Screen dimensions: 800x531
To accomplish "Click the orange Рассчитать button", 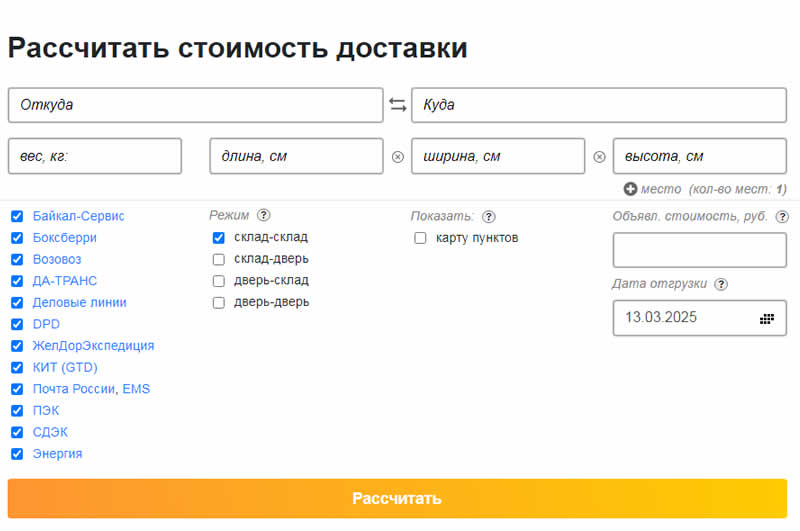I will click(397, 498).
